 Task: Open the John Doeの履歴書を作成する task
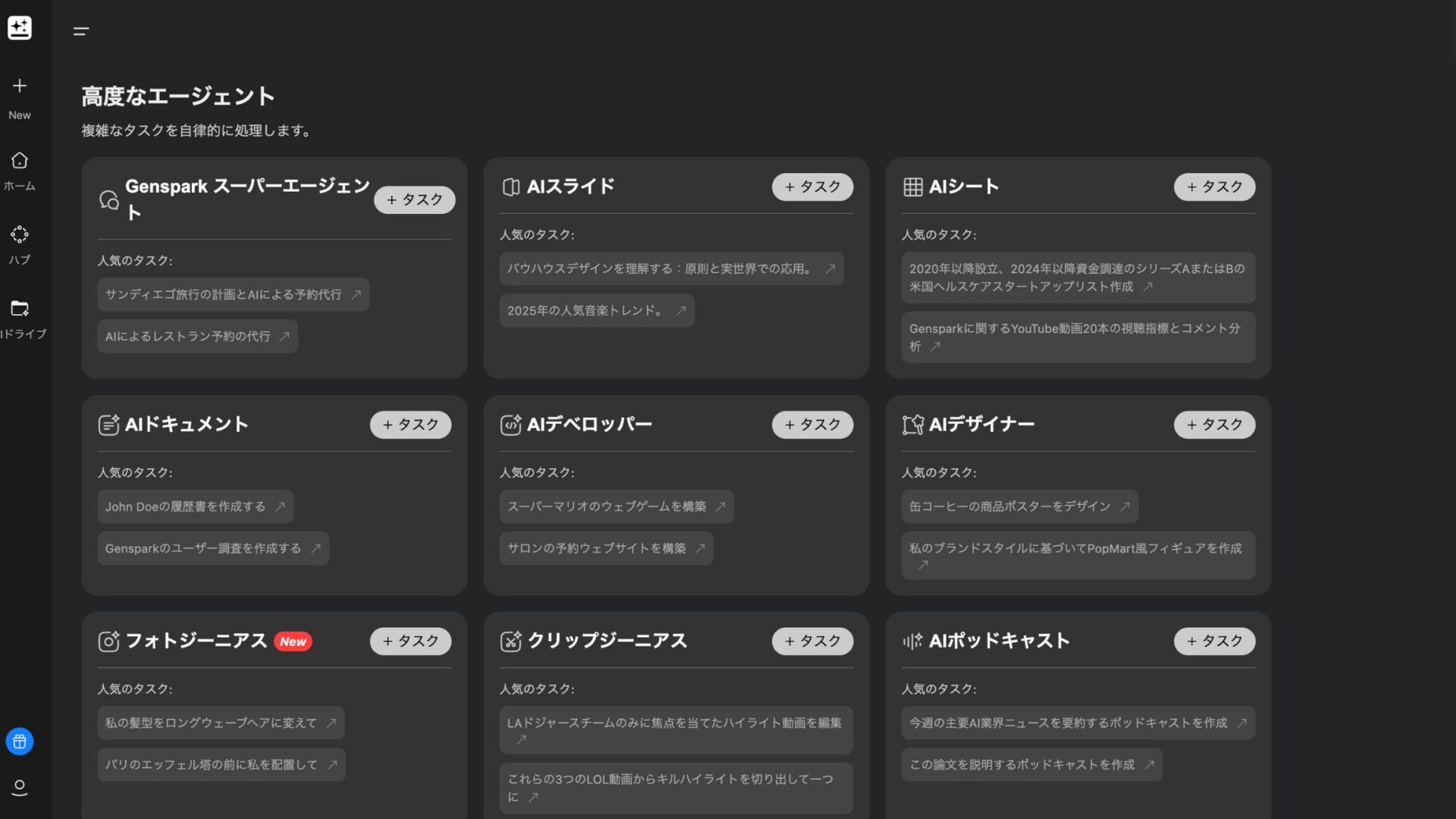pos(194,507)
